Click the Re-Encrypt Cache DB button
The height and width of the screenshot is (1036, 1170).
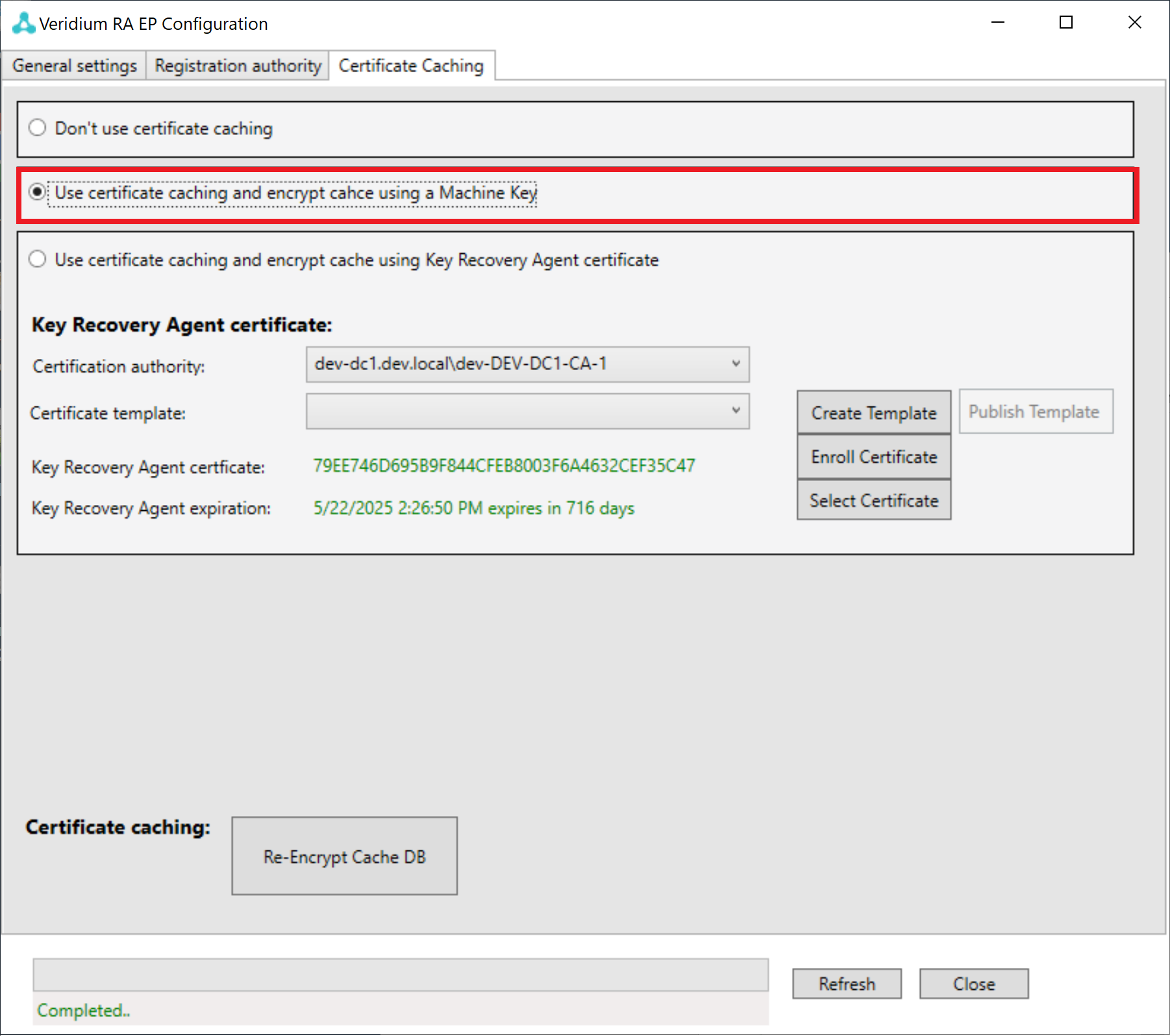tap(344, 856)
